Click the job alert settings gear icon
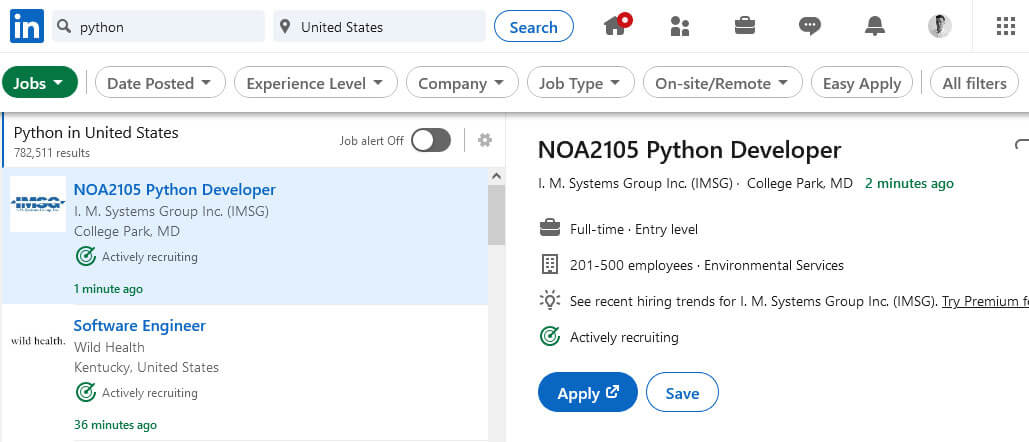The image size is (1029, 442). coord(484,140)
